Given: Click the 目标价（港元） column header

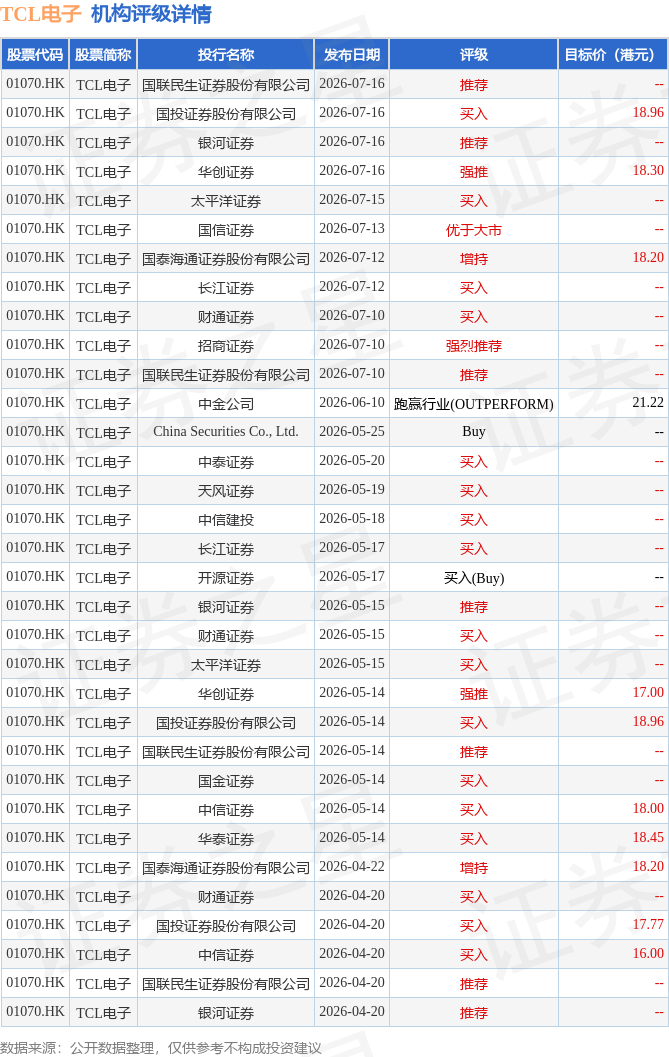Looking at the screenshot, I should [613, 55].
